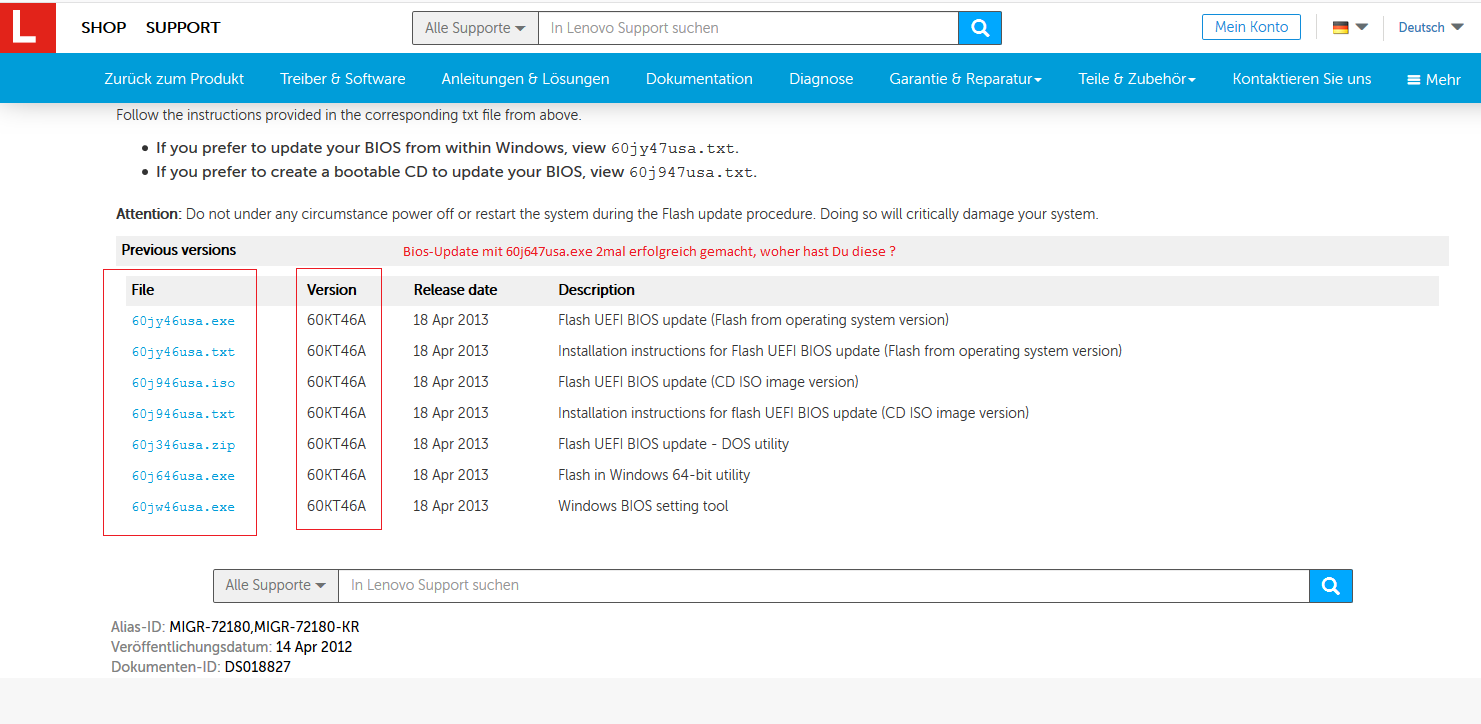Click the Previous versions heading
Viewport: 1481px width, 724px height.
[x=179, y=250]
